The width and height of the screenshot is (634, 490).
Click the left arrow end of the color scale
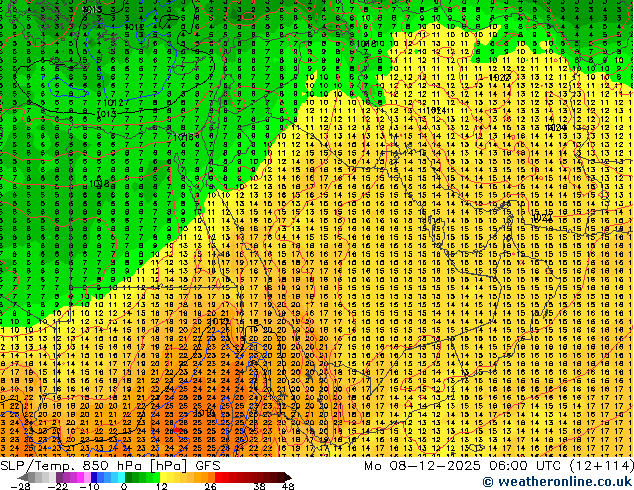[23, 477]
